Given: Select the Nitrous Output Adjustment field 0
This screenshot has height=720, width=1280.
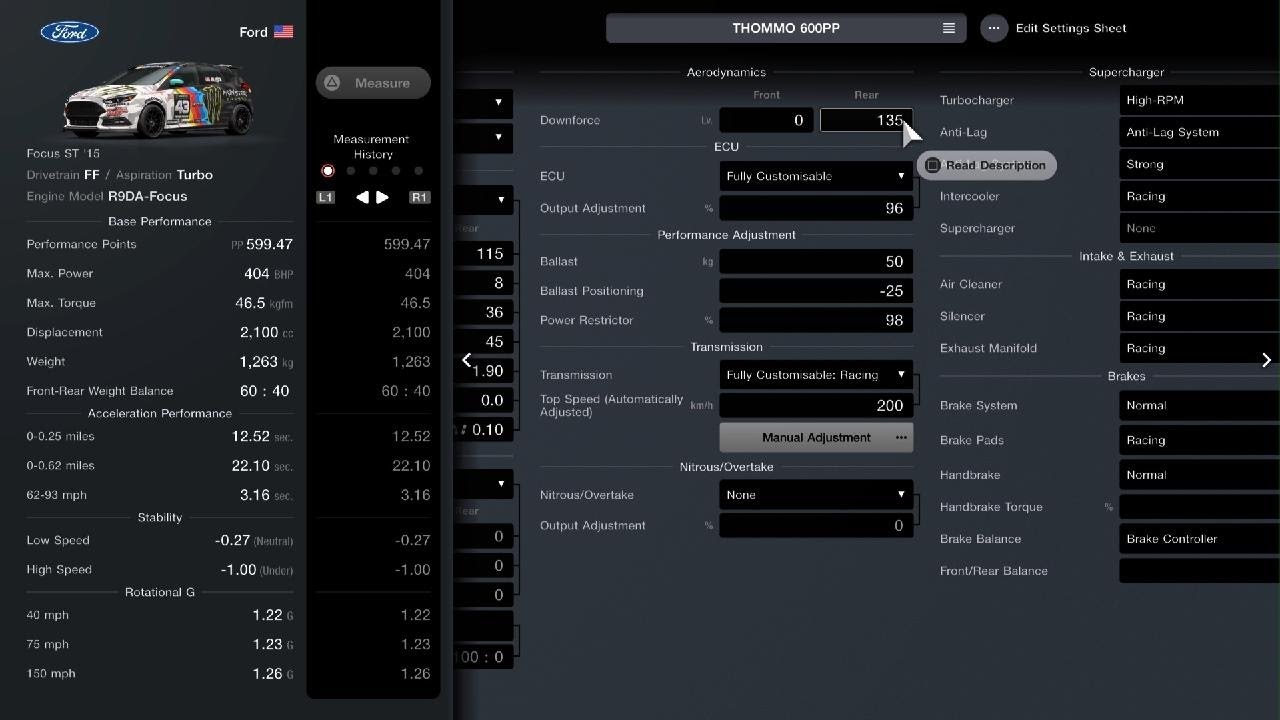Looking at the screenshot, I should click(x=816, y=525).
